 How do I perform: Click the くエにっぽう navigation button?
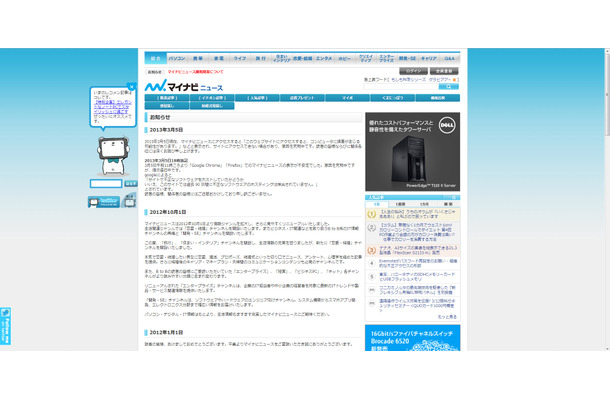tap(393, 98)
